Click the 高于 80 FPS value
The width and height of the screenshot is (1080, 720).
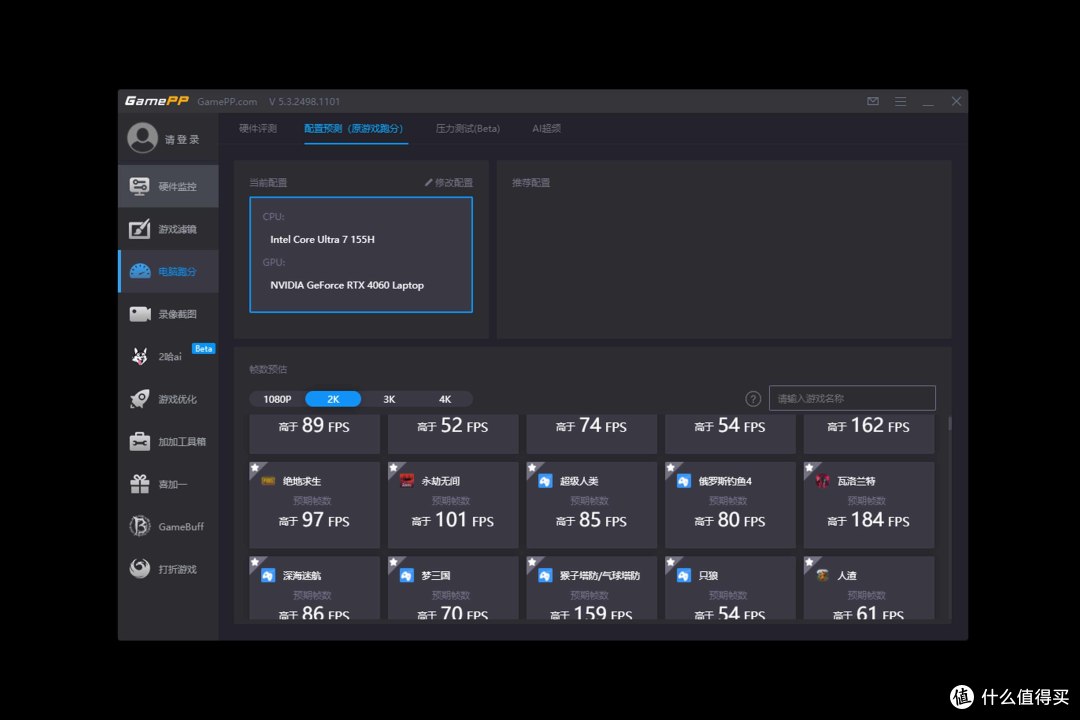click(x=729, y=520)
